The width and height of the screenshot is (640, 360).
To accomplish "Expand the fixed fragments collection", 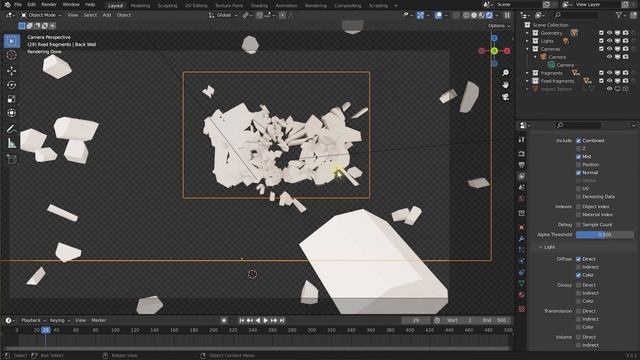I will (527, 81).
